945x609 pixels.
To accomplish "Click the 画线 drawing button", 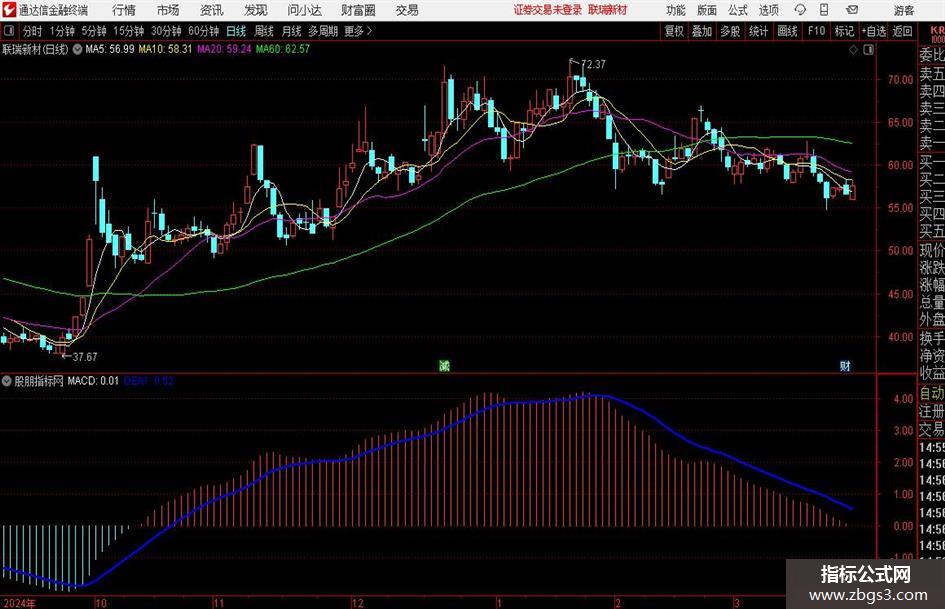I will coord(787,31).
